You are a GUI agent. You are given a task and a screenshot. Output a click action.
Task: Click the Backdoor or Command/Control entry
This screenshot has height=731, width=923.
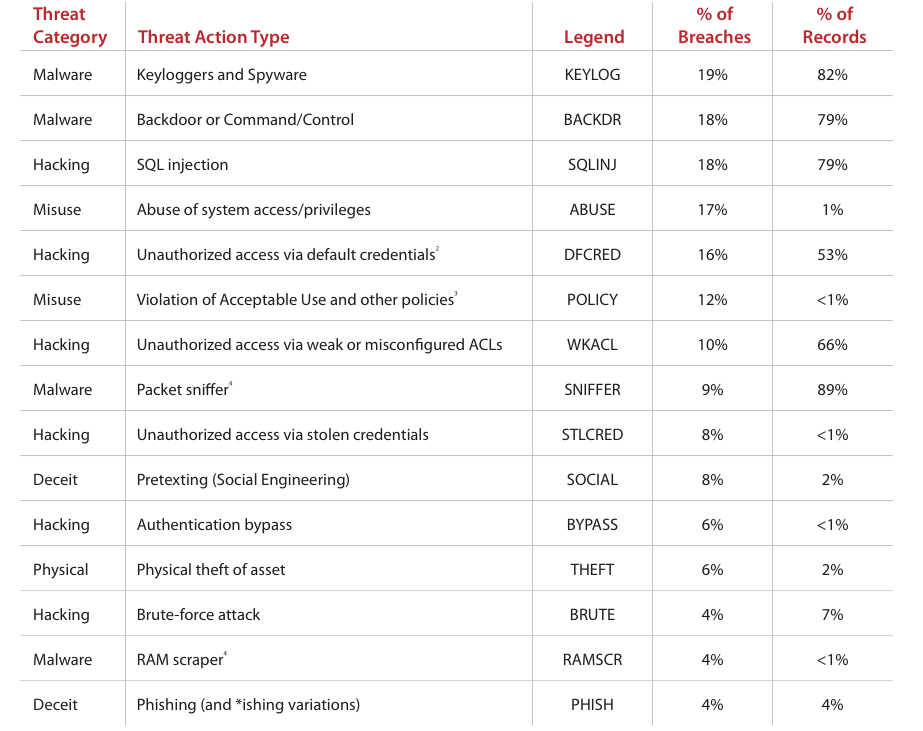click(245, 120)
